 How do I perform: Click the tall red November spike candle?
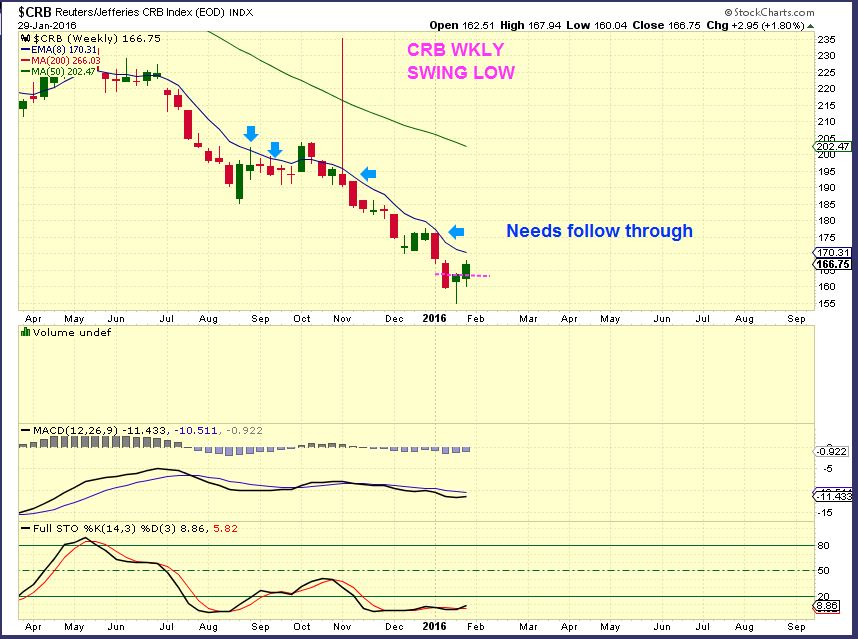pyautogui.click(x=343, y=112)
